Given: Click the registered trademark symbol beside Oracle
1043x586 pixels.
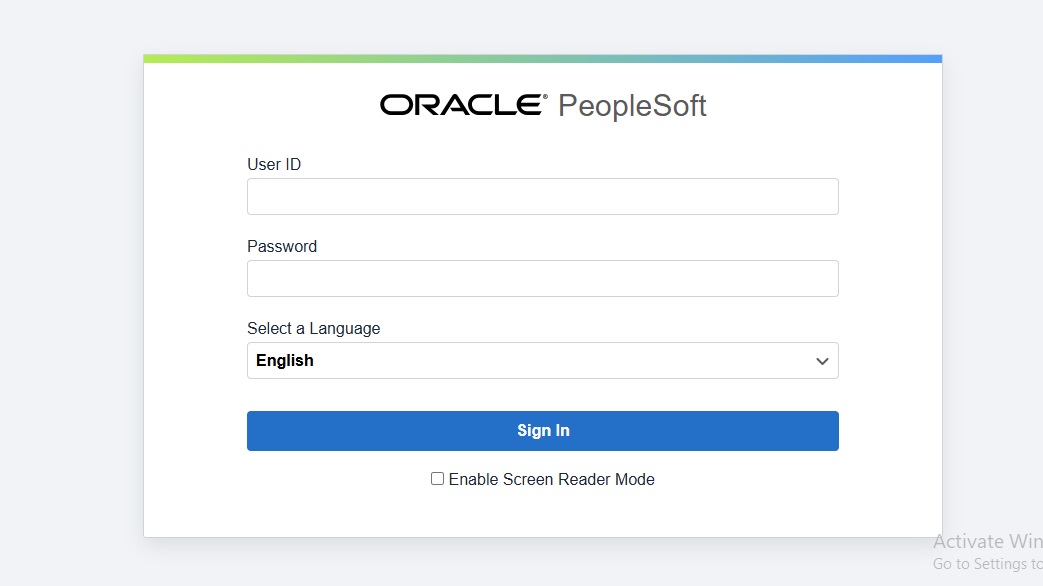Looking at the screenshot, I should [x=545, y=97].
